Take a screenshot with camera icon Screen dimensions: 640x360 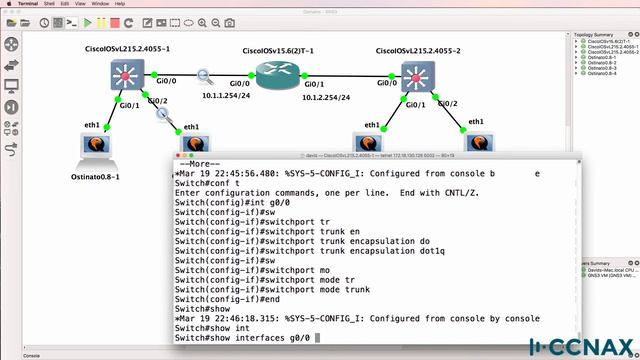coord(230,23)
